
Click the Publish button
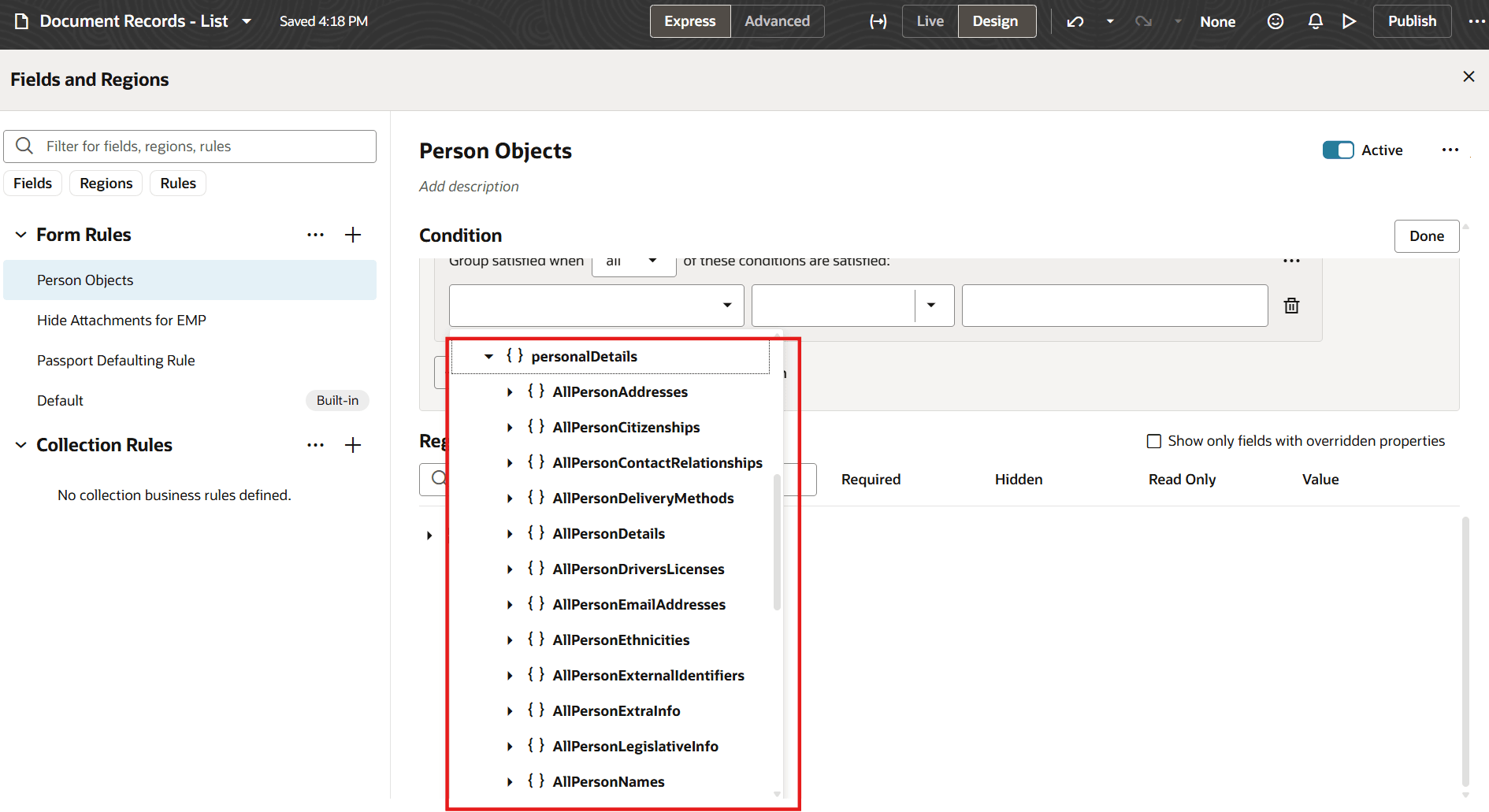pyautogui.click(x=1412, y=21)
